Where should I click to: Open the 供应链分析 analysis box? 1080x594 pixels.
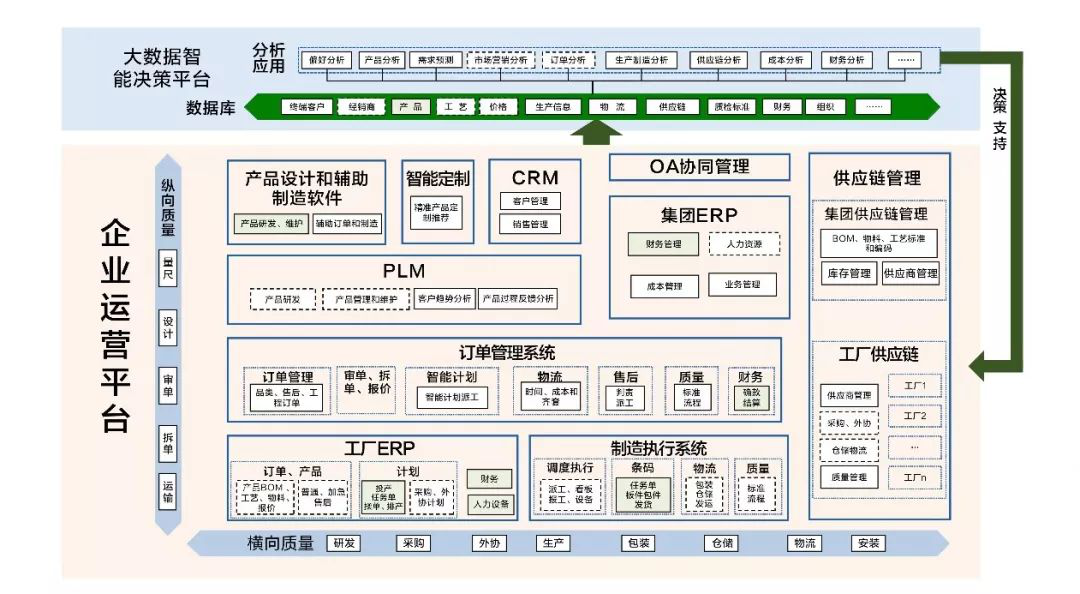point(718,60)
